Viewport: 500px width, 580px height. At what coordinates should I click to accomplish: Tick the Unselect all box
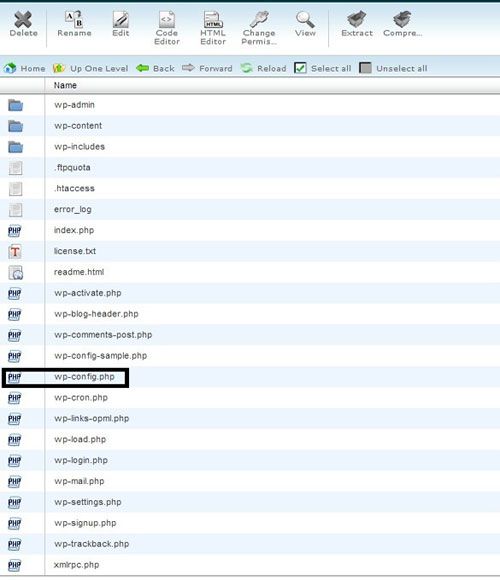click(x=365, y=68)
